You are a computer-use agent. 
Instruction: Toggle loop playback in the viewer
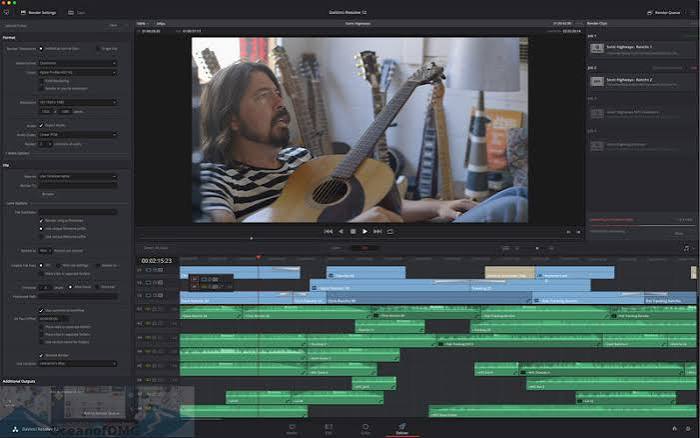pyautogui.click(x=390, y=231)
